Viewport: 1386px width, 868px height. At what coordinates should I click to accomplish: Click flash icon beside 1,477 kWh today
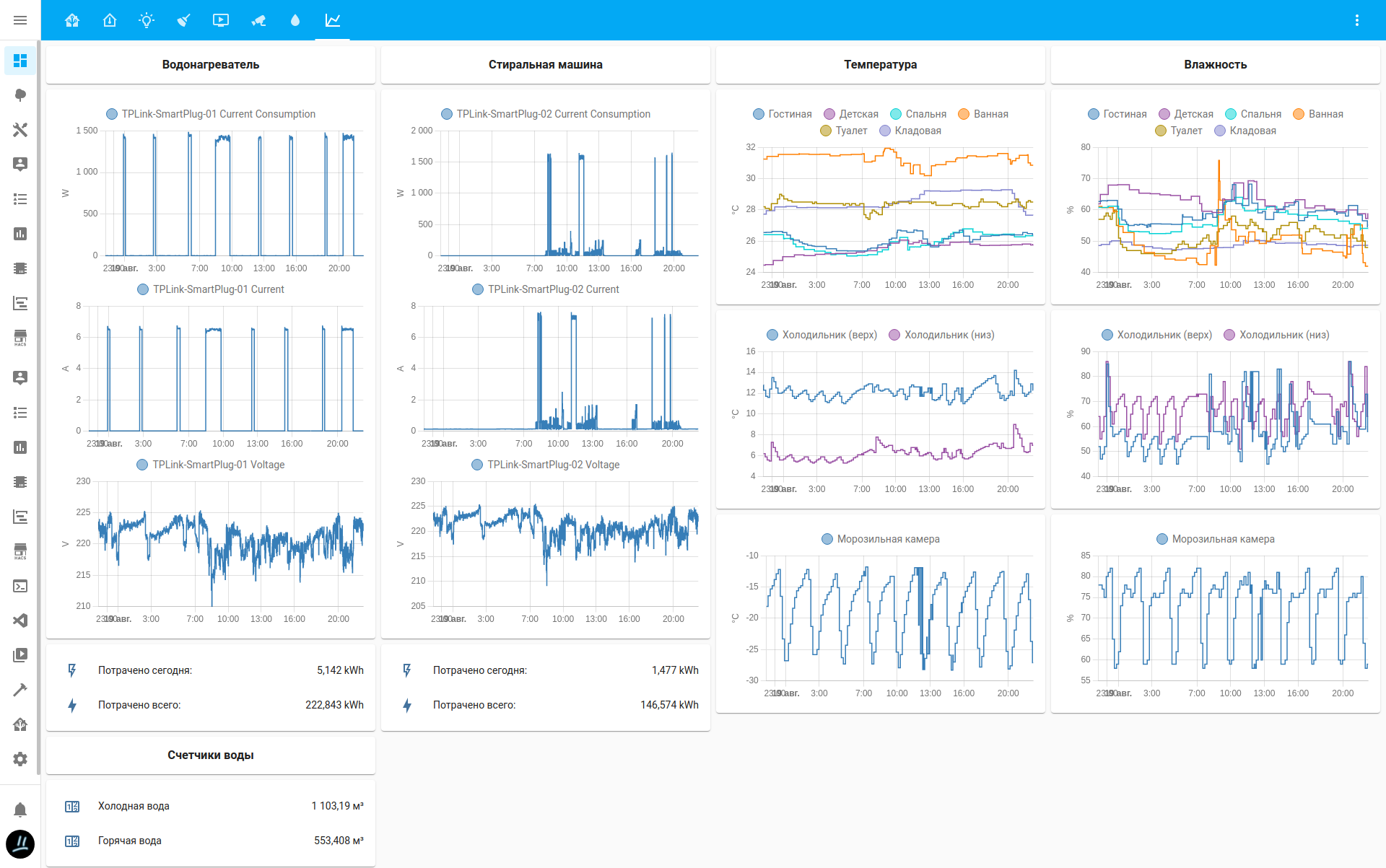[407, 670]
